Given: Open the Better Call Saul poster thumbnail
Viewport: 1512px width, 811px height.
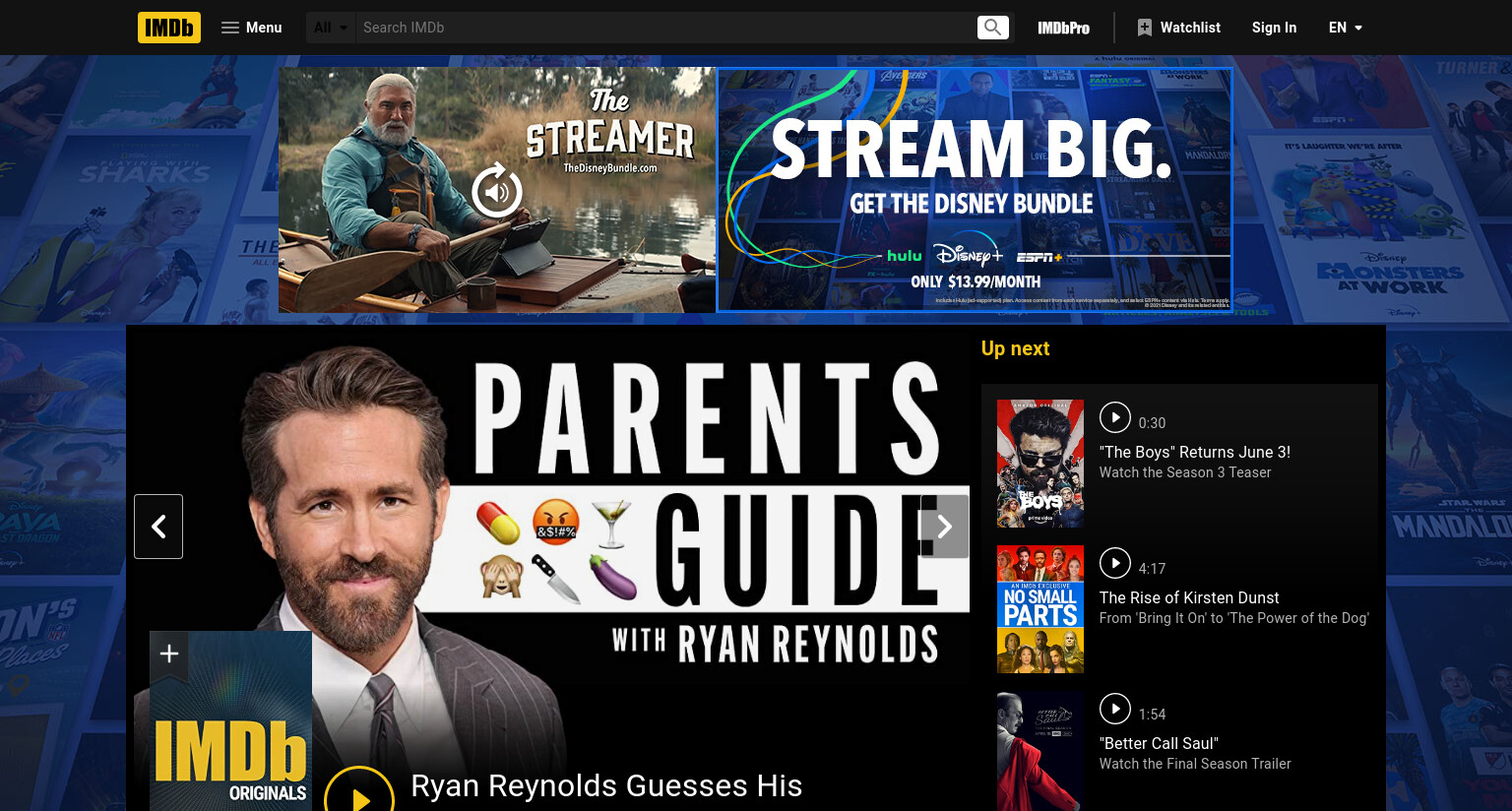Looking at the screenshot, I should pyautogui.click(x=1040, y=751).
